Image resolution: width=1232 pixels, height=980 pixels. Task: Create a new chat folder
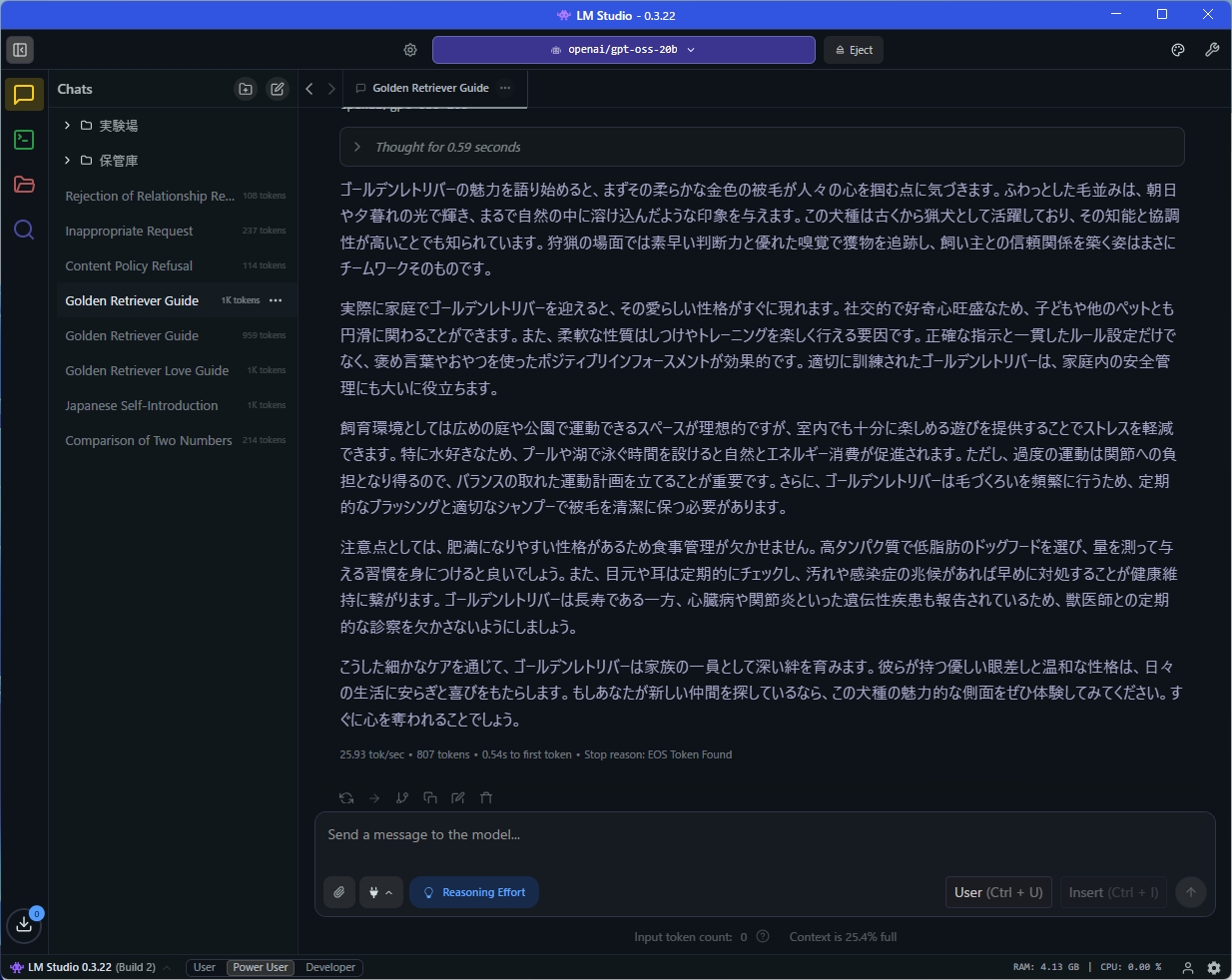246,89
